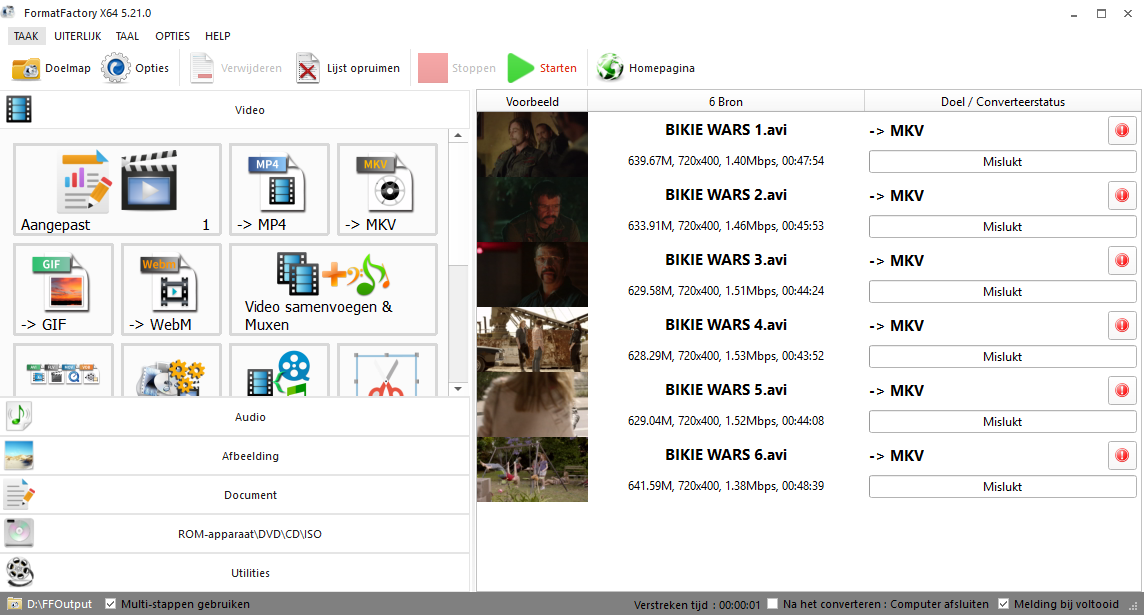Click the red status icon for BIKIE WARS 4.avi
Viewport: 1144px width, 615px height.
[x=1122, y=325]
